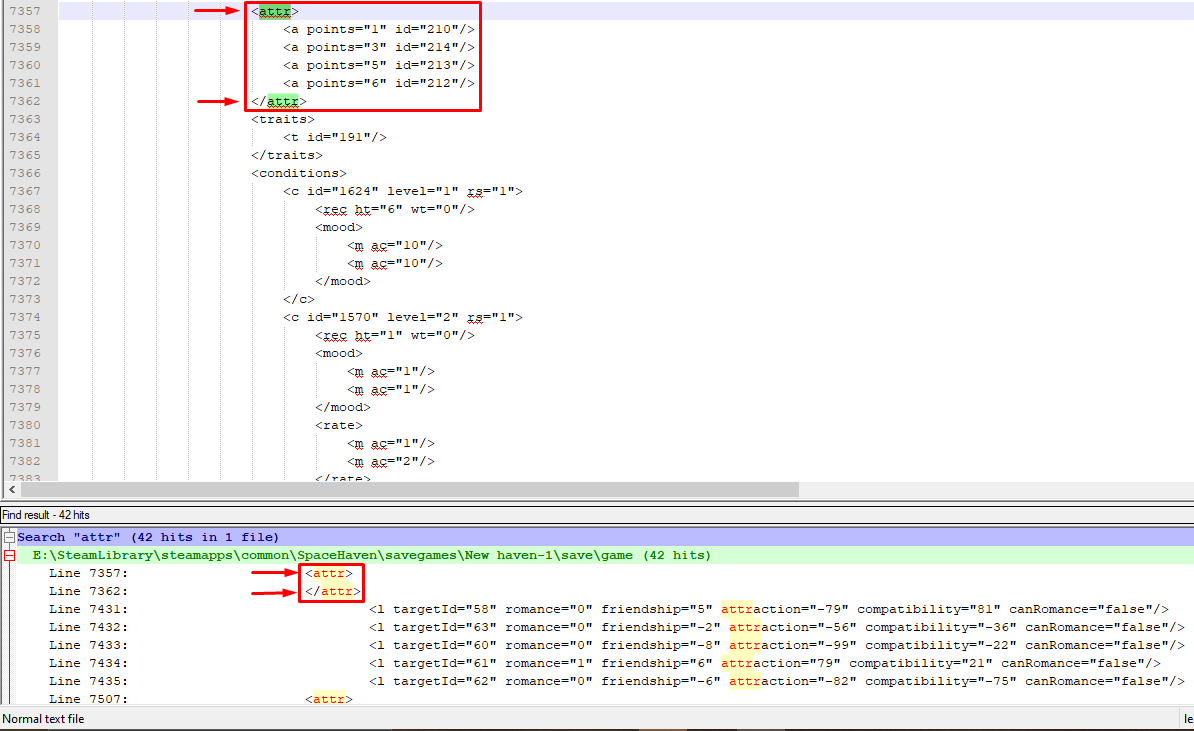This screenshot has height=731, width=1194.
Task: Click the closing </traits> tag
Action: (x=287, y=155)
